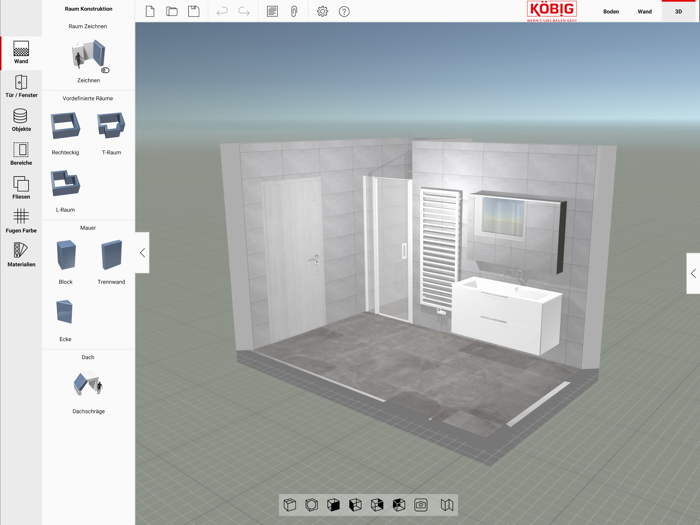Open help with the question mark icon
This screenshot has height=525, width=700.
(344, 12)
